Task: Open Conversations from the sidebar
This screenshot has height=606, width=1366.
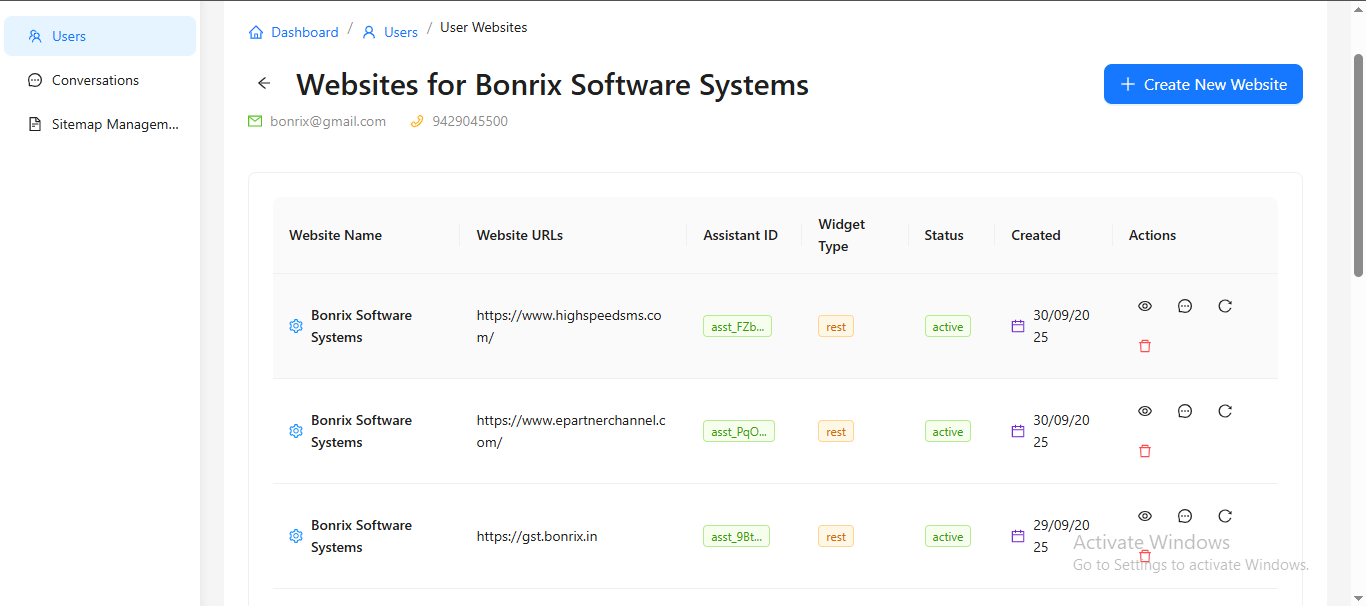Action: [x=95, y=80]
